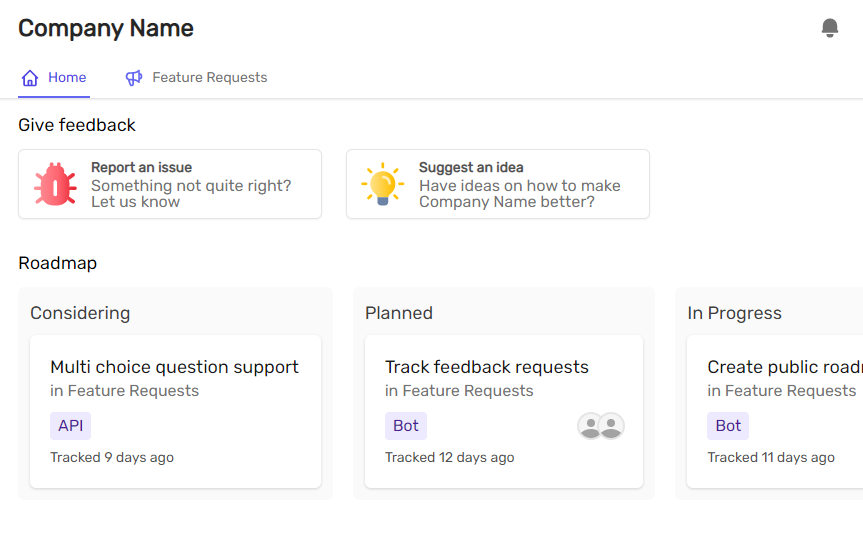Viewport: 863px width, 544px height.
Task: Click the yellow lightbulb icon
Action: point(382,184)
